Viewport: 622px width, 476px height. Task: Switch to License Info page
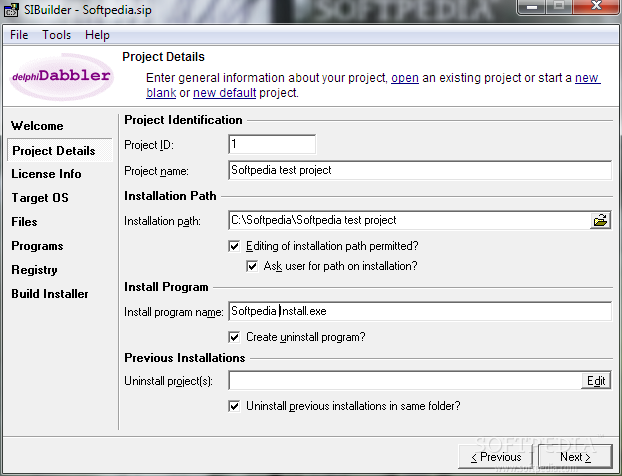click(46, 174)
